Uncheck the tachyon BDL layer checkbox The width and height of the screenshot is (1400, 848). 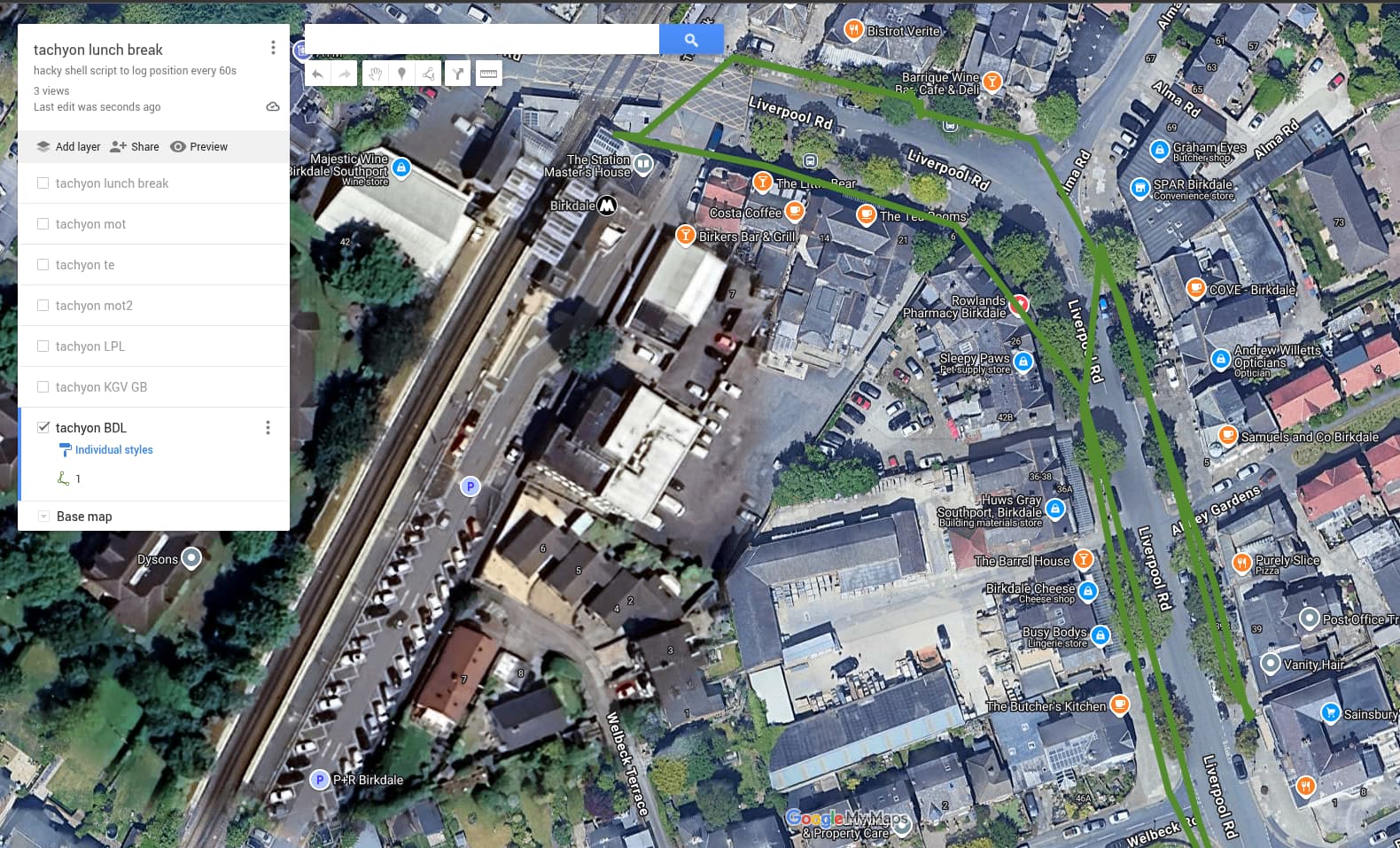click(43, 427)
